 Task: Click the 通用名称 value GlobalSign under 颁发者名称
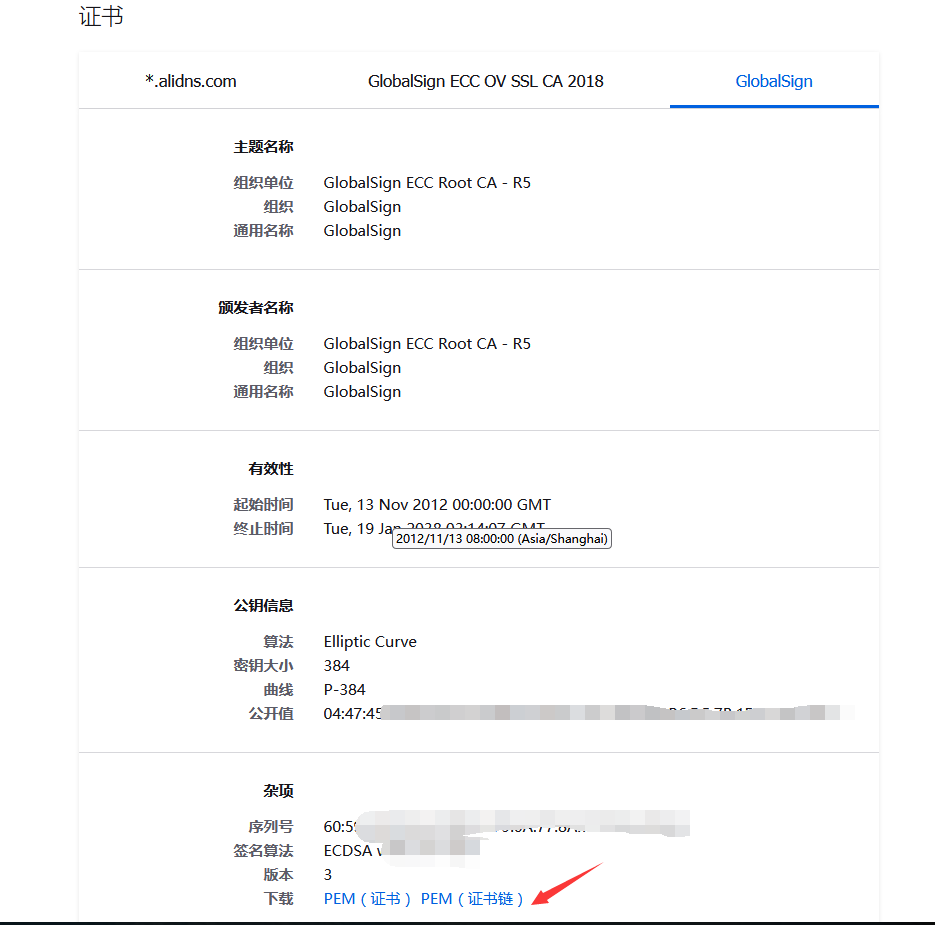click(x=362, y=392)
